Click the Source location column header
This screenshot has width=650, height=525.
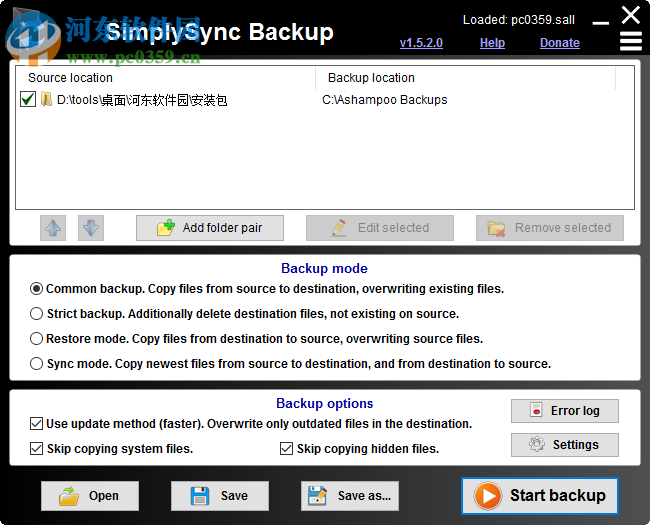(165, 78)
